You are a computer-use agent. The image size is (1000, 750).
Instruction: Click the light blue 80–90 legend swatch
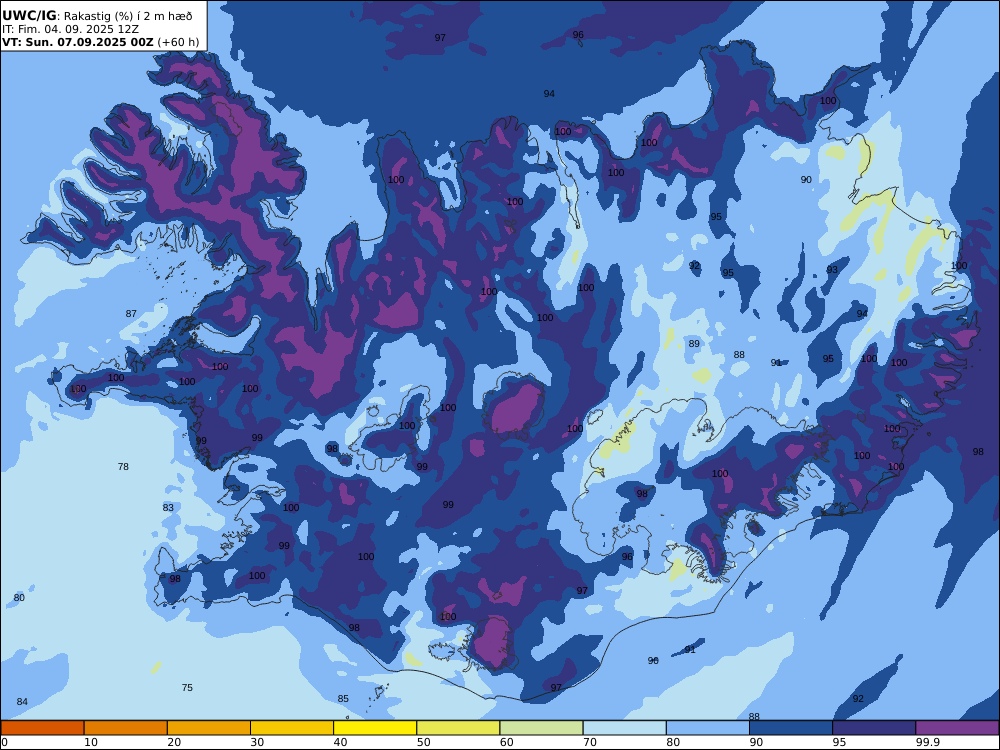click(x=708, y=728)
